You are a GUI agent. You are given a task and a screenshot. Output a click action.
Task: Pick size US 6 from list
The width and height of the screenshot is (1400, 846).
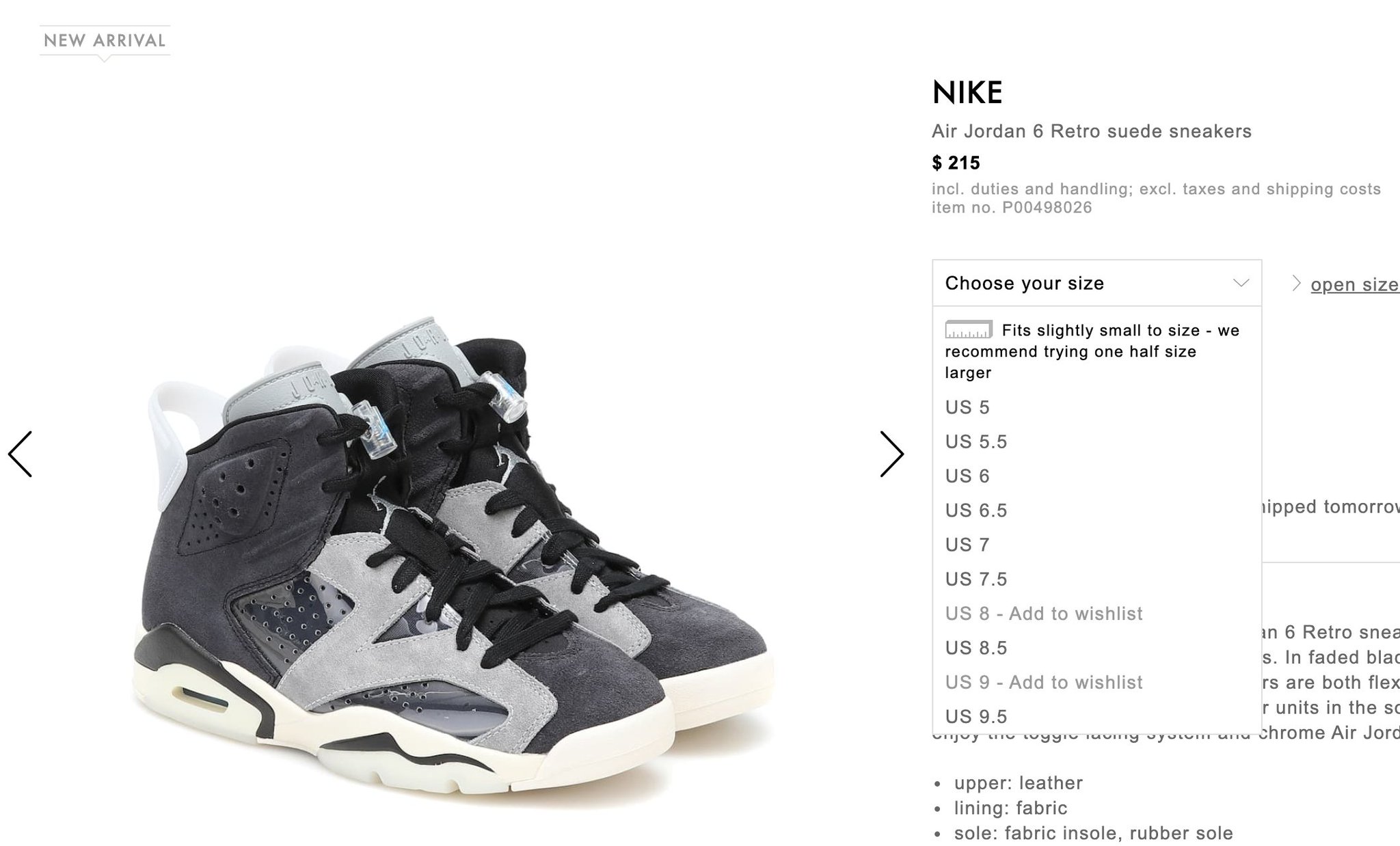[x=1096, y=476]
